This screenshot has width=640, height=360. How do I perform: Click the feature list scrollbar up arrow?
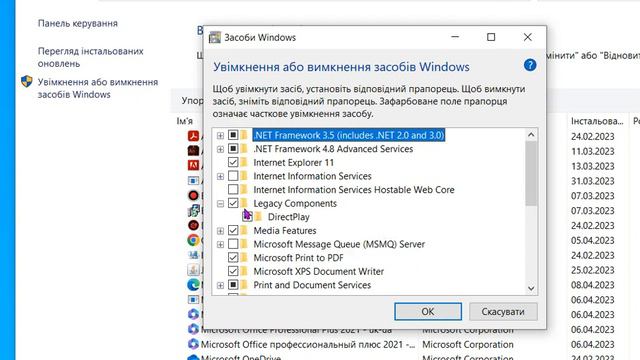pyautogui.click(x=531, y=135)
